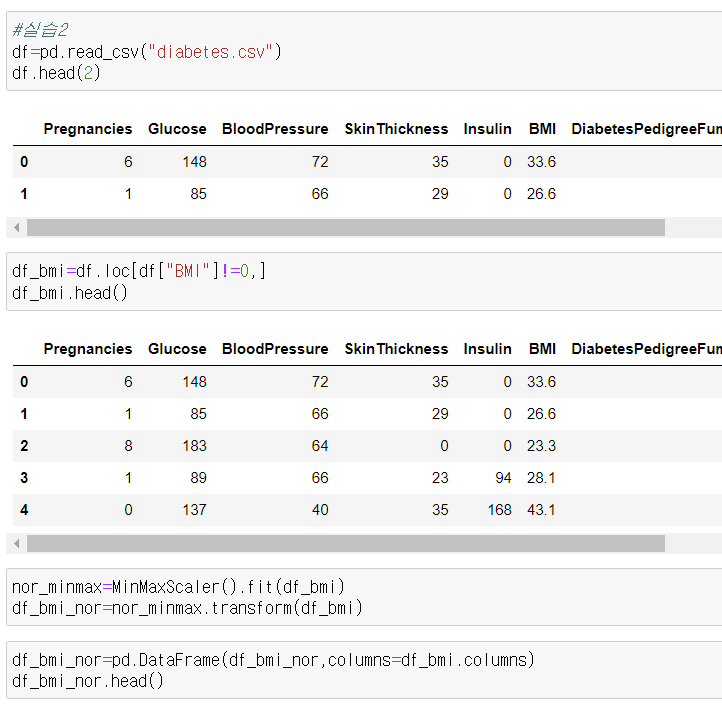This screenshot has height=708, width=722.
Task: Click Insulin header in first table
Action: pyautogui.click(x=488, y=129)
